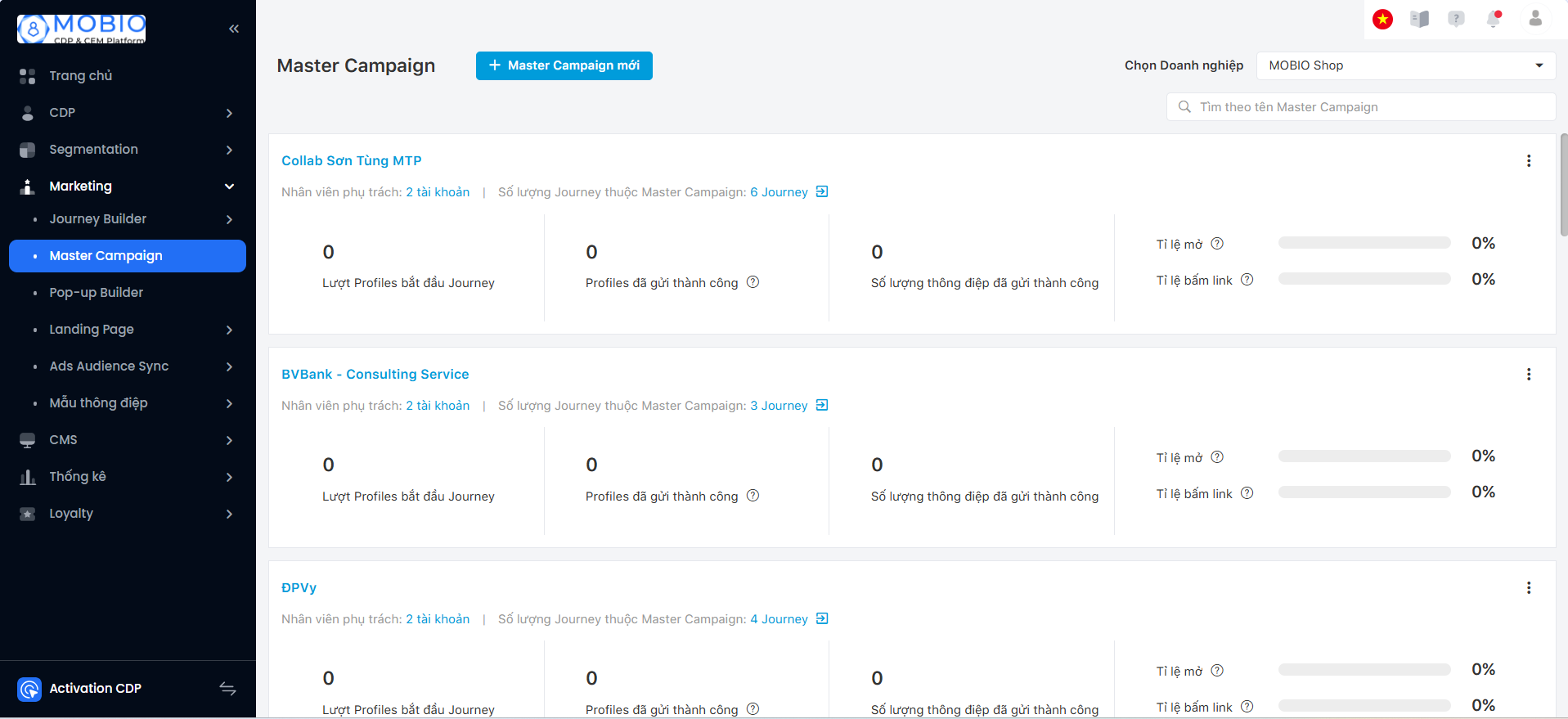Open the notifications bell icon
This screenshot has width=1568, height=719.
[x=1494, y=19]
